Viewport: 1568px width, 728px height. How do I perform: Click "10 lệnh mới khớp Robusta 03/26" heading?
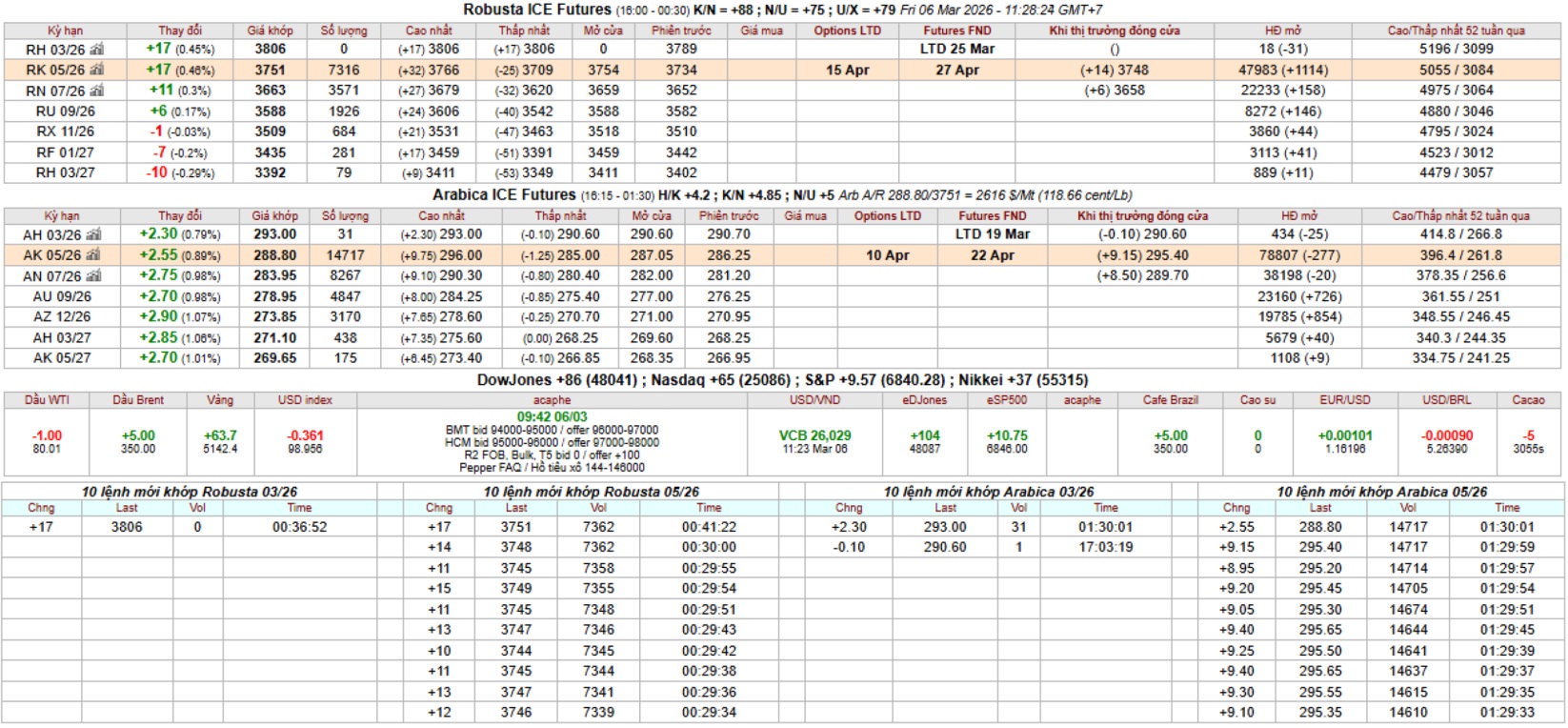coord(190,492)
